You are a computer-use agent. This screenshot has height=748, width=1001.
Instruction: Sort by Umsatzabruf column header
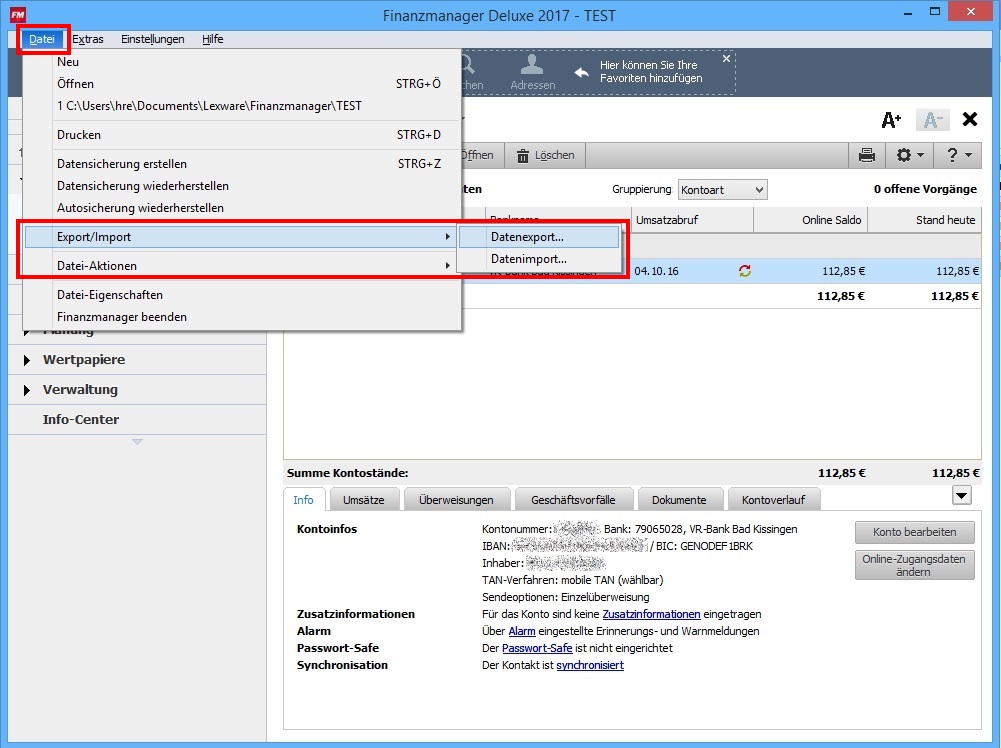point(693,220)
